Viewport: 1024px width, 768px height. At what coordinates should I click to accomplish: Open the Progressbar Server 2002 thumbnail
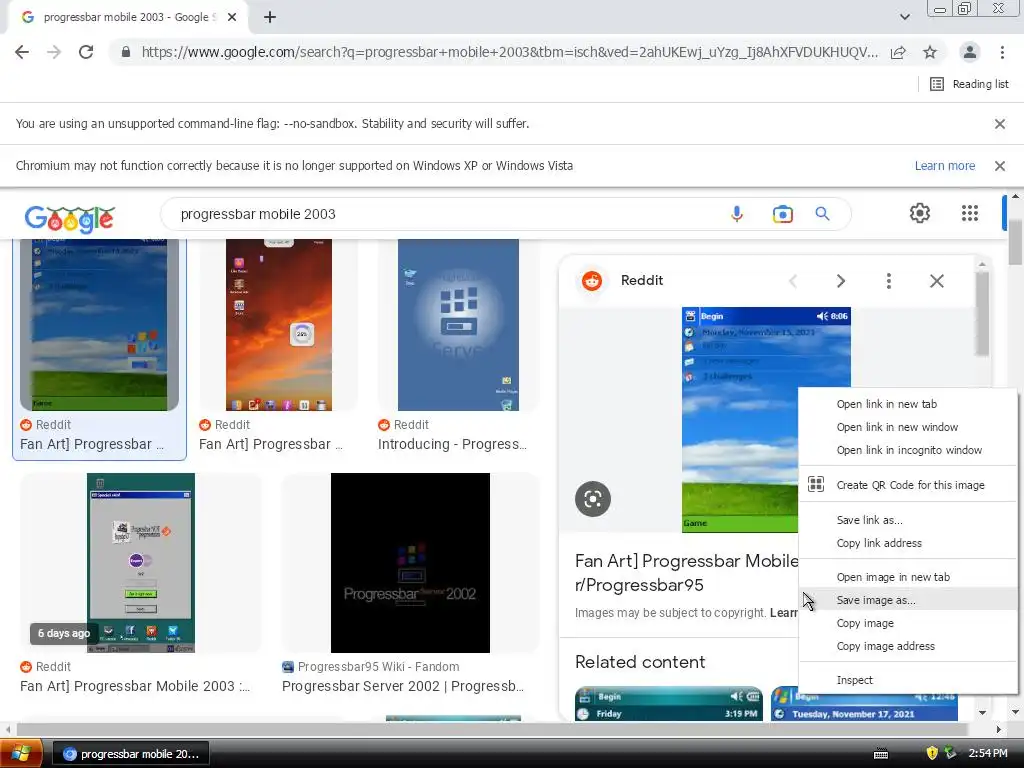click(410, 563)
